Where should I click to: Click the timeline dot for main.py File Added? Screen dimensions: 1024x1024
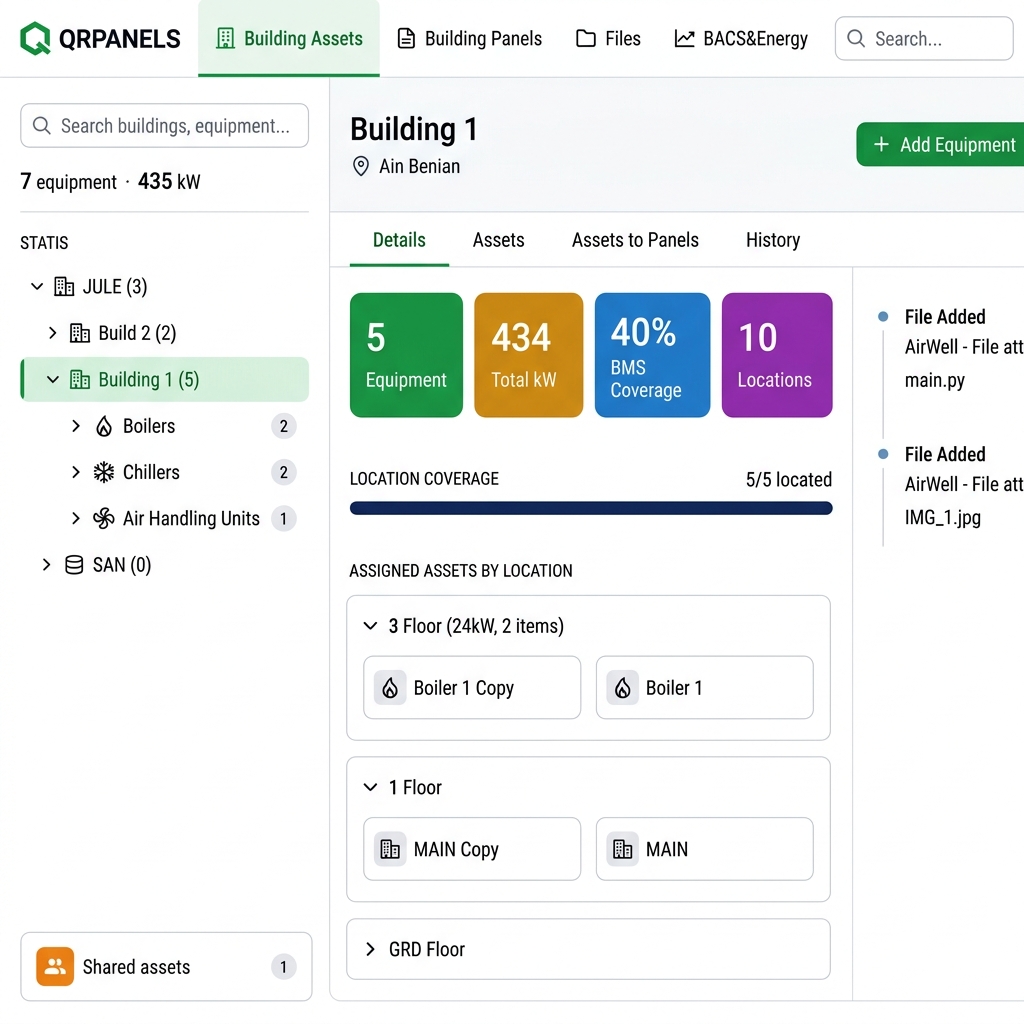pos(883,317)
